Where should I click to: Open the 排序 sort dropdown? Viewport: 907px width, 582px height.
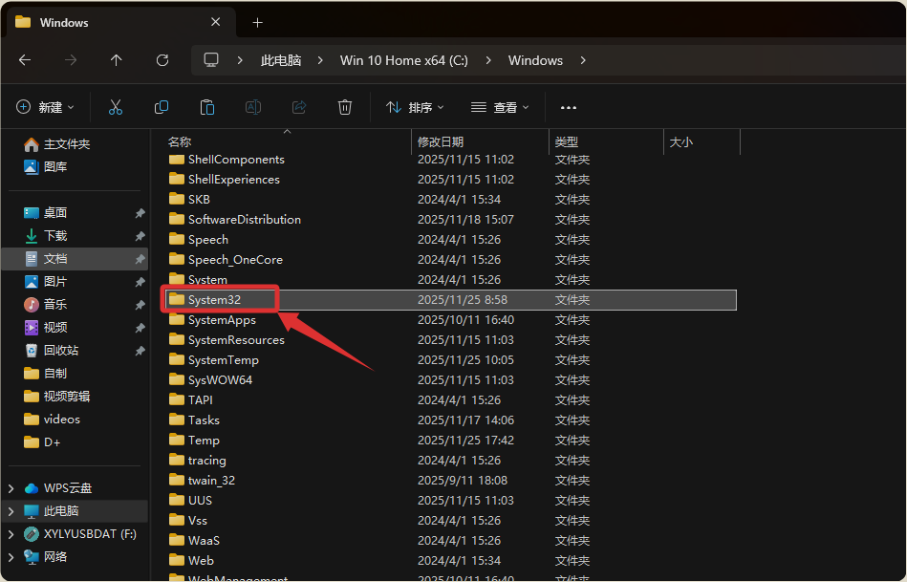[415, 107]
